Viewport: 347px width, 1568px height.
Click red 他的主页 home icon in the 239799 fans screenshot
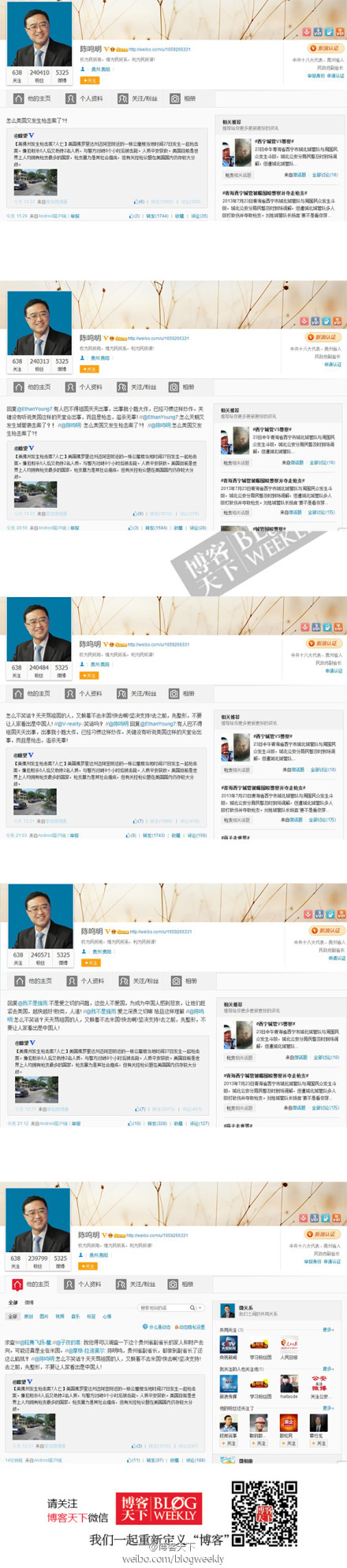(17, 1284)
